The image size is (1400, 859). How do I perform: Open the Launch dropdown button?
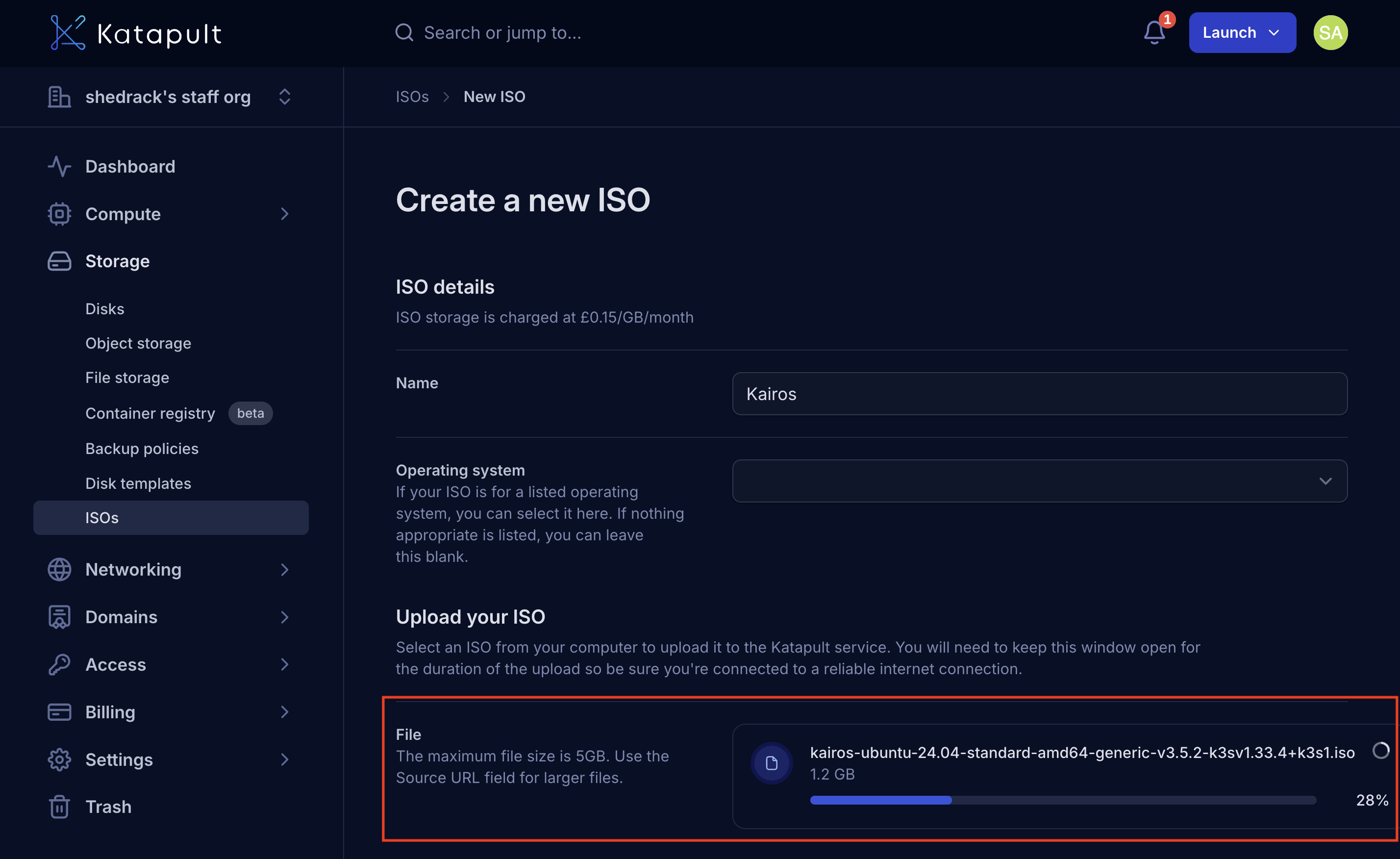pyautogui.click(x=1242, y=32)
